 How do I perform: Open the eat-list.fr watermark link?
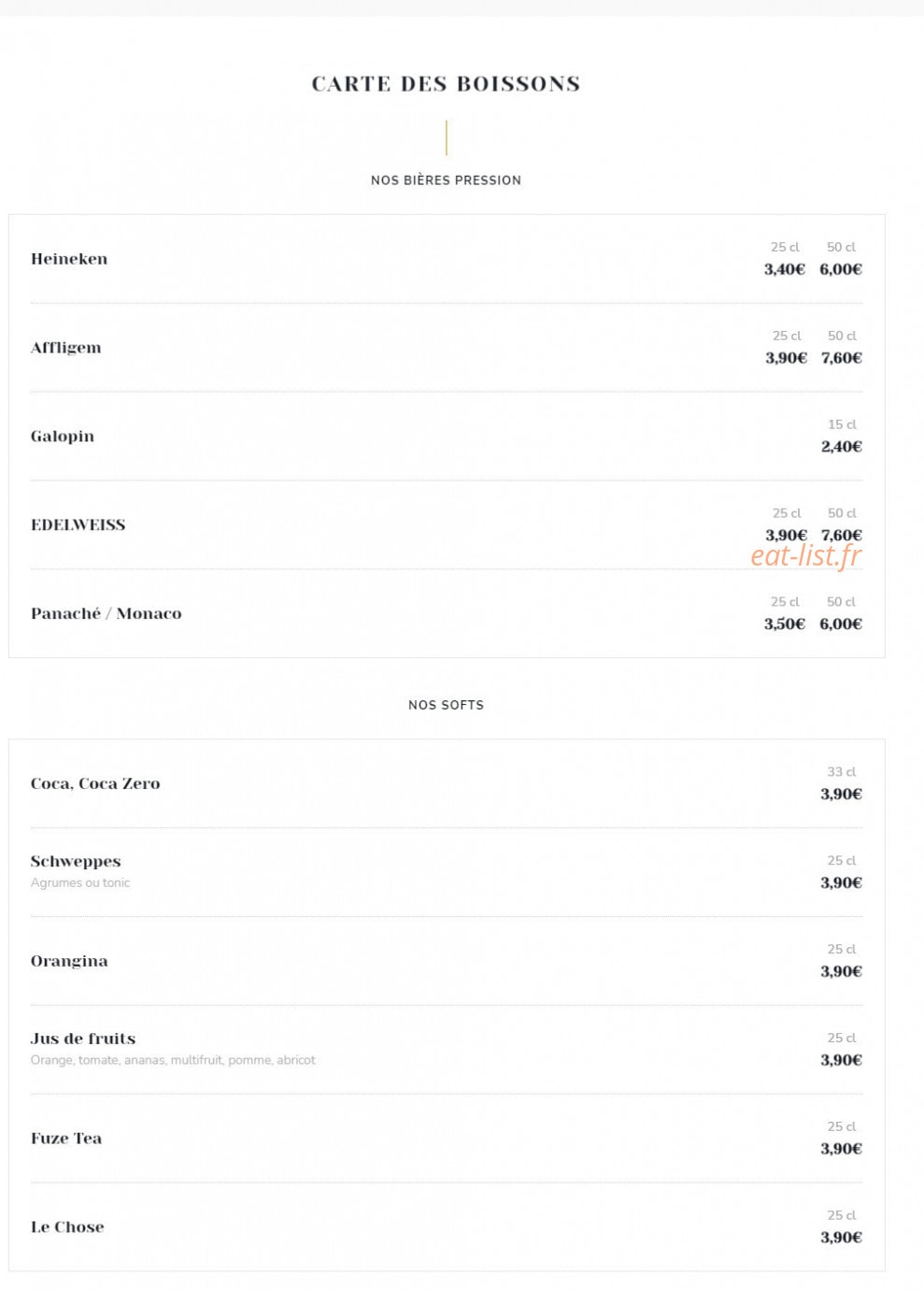coord(805,555)
